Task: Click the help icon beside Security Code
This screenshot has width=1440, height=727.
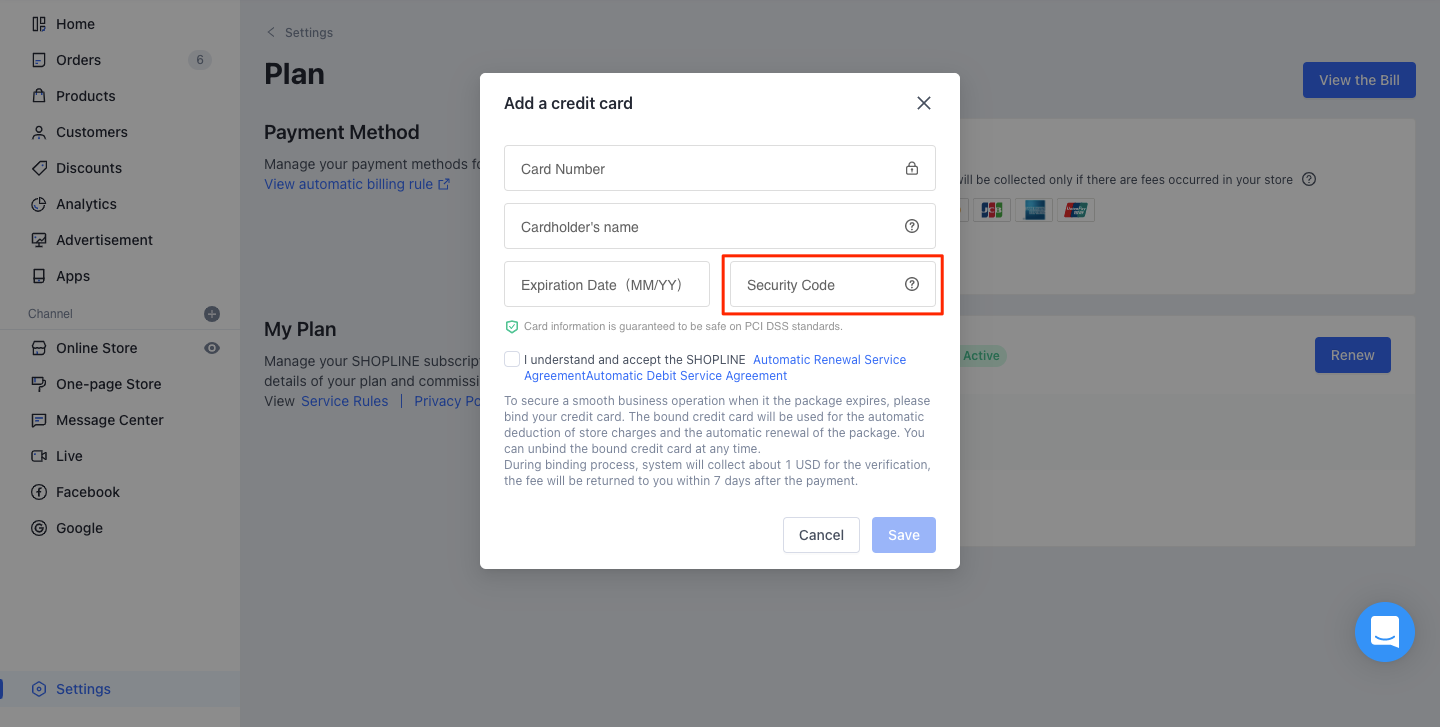Action: click(x=912, y=284)
